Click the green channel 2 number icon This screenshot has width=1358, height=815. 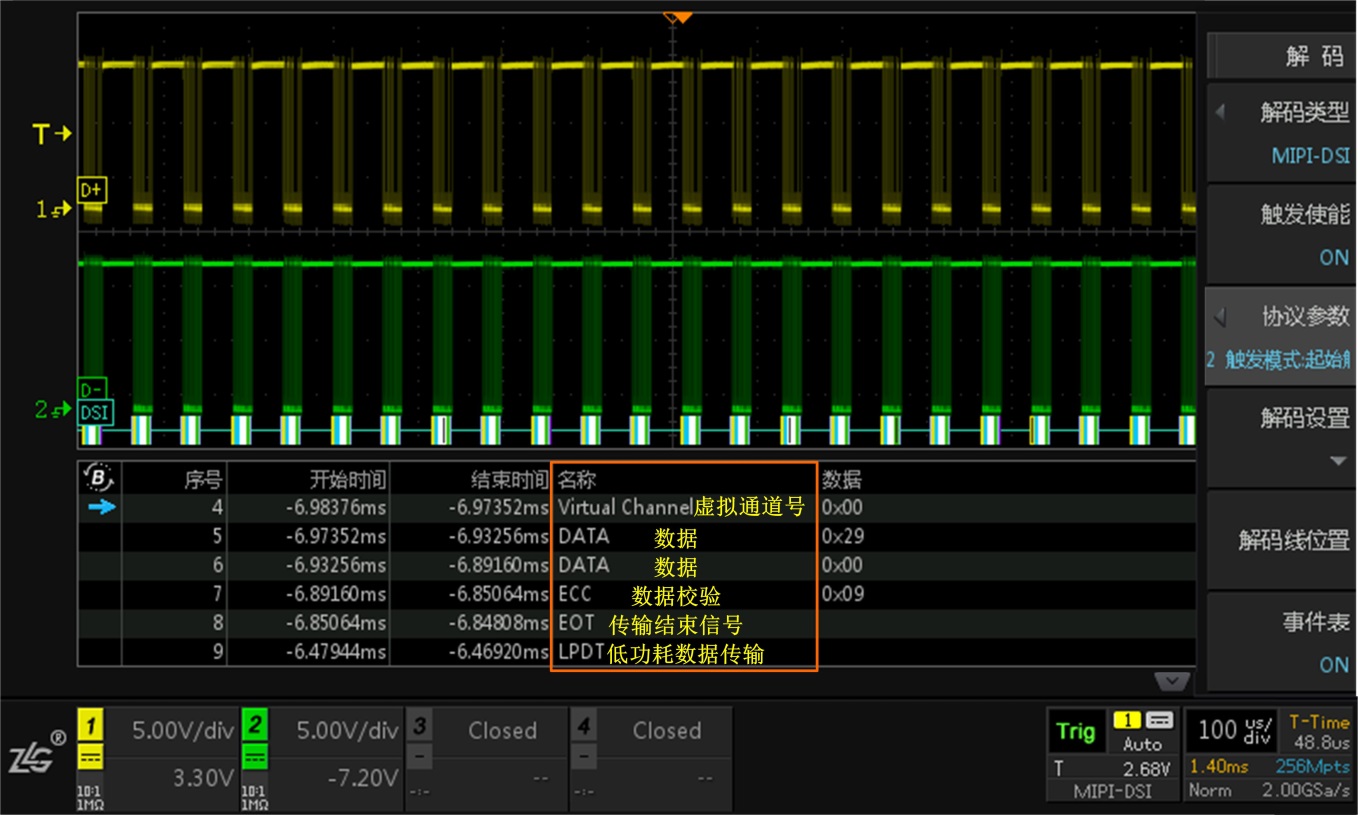(x=254, y=724)
